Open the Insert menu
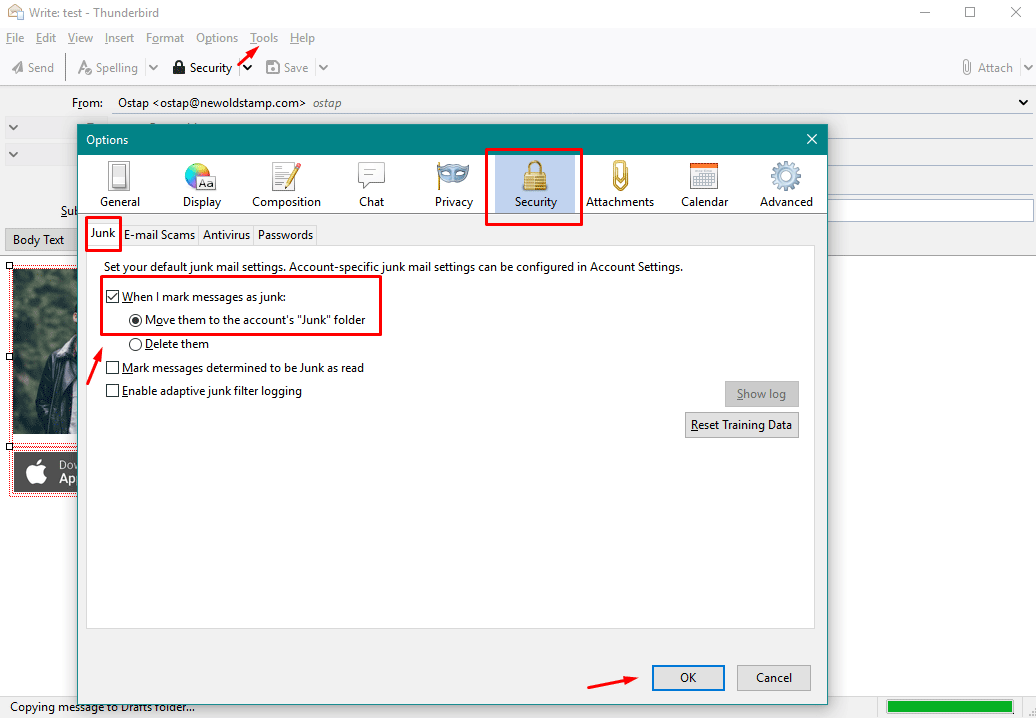 119,38
